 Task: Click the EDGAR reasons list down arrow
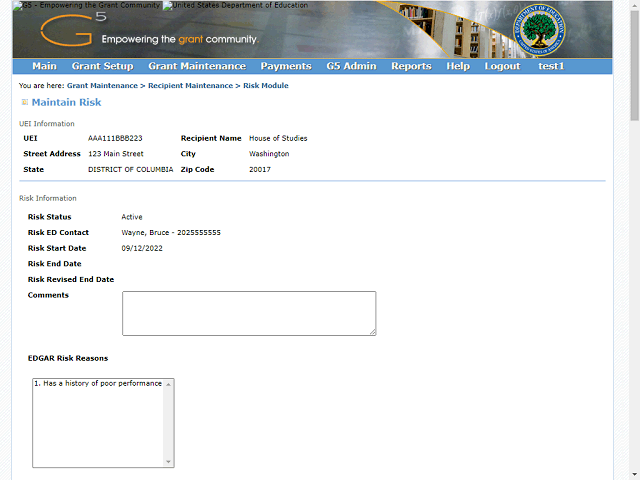coord(168,462)
